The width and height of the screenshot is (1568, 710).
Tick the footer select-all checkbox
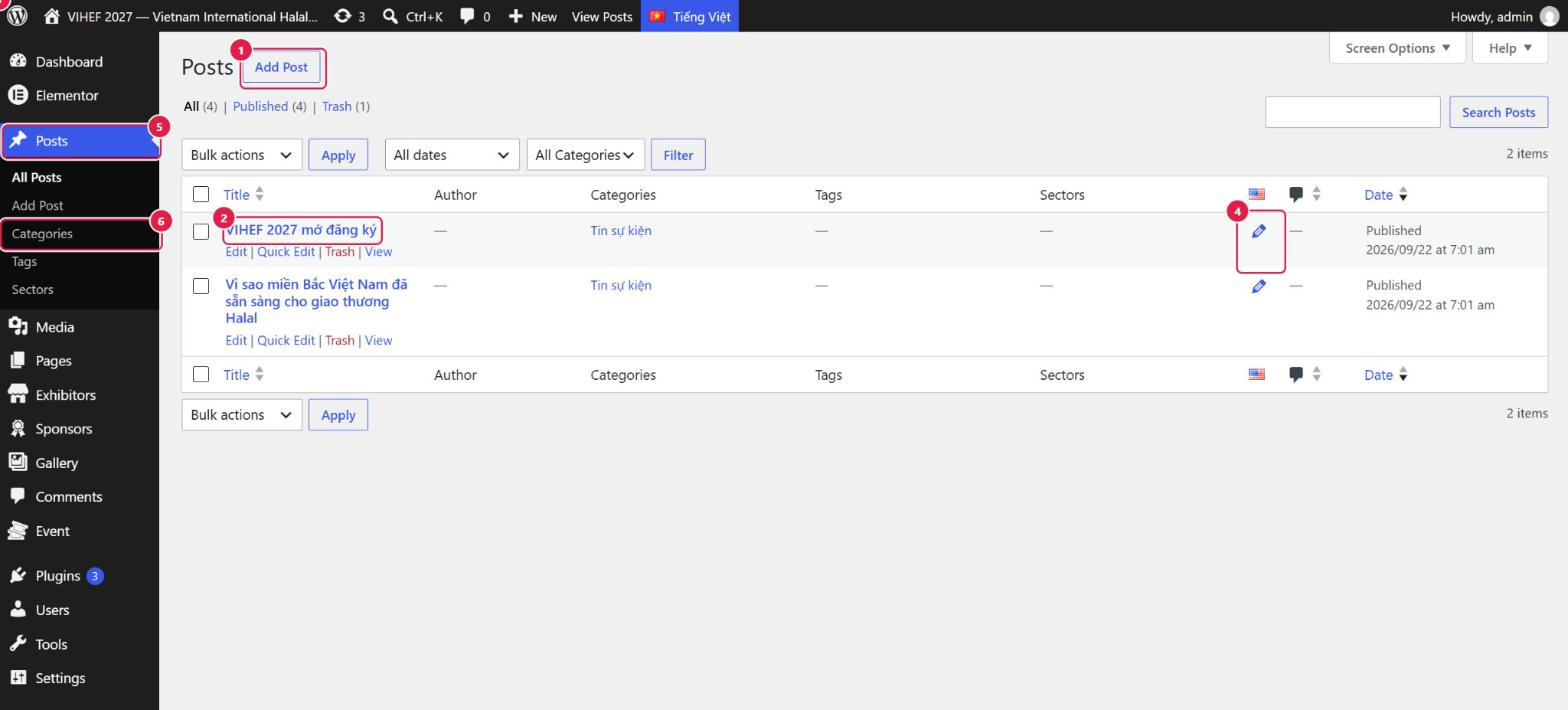click(x=201, y=374)
